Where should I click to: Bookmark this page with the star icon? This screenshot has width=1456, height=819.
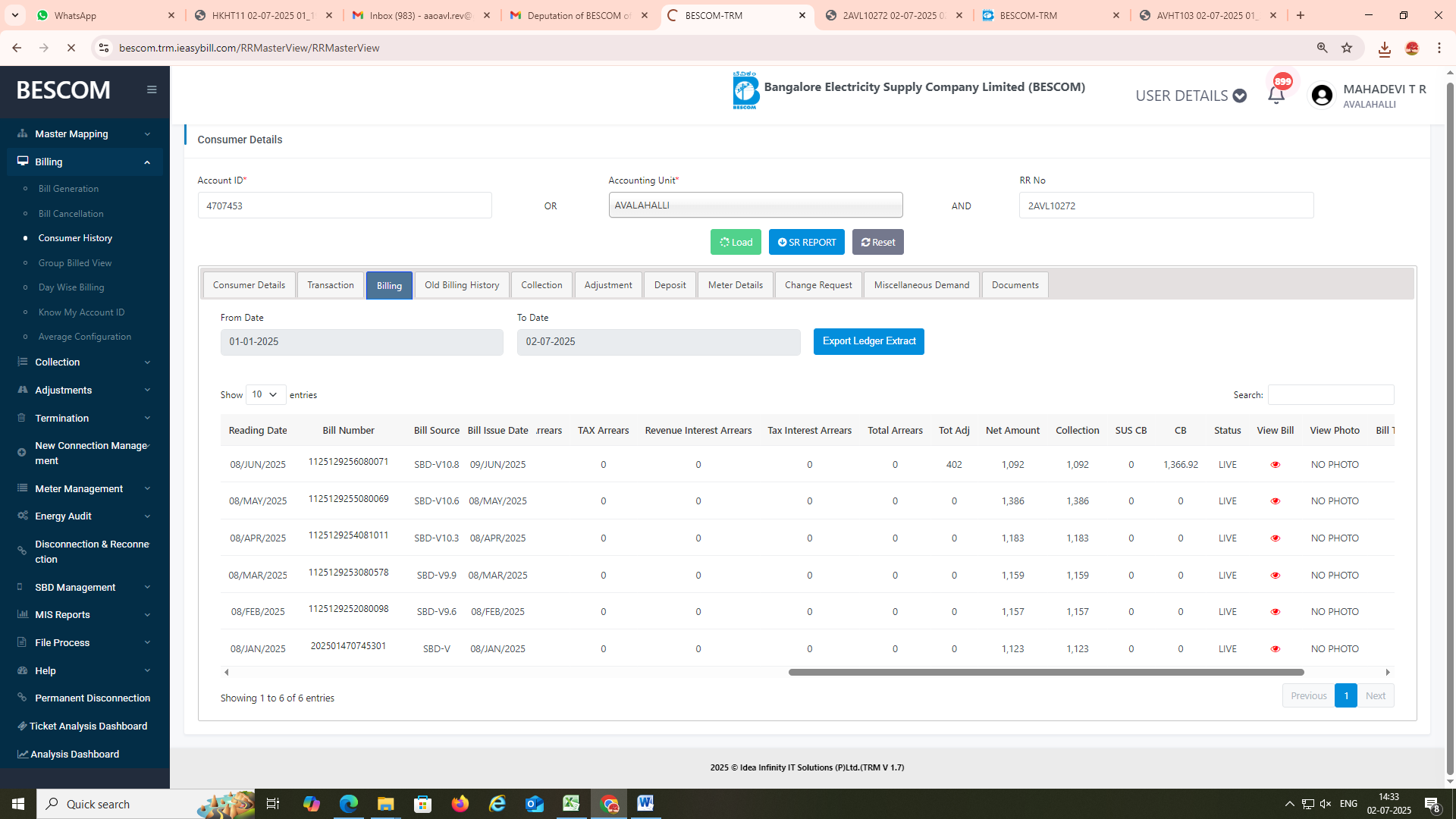click(1347, 48)
